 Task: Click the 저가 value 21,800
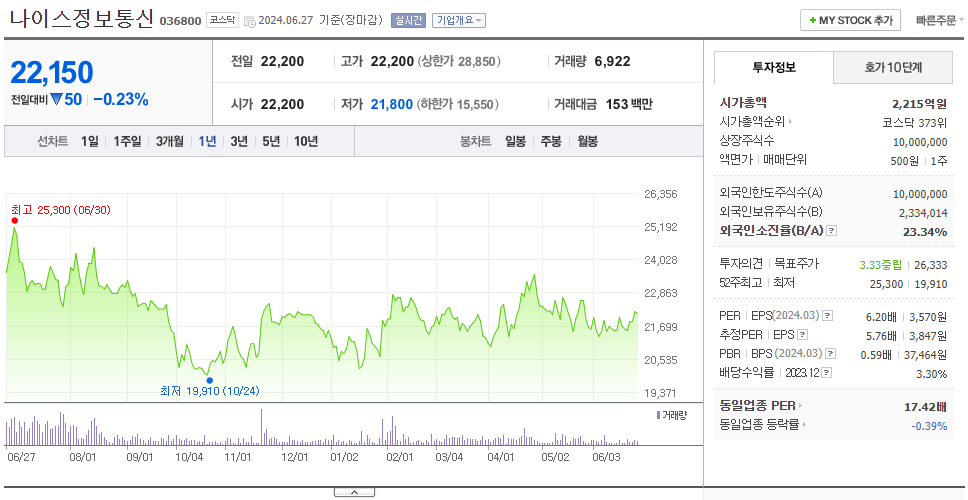(391, 104)
